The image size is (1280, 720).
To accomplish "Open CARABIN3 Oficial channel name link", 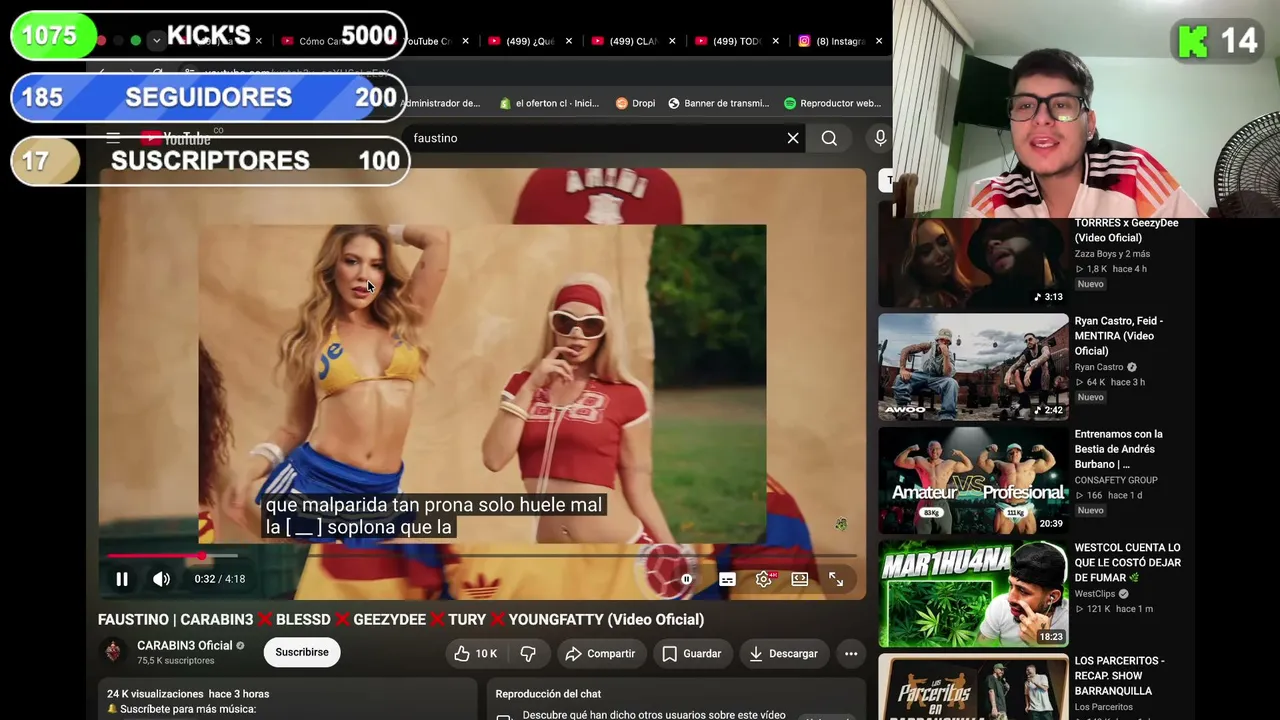I will (185, 646).
